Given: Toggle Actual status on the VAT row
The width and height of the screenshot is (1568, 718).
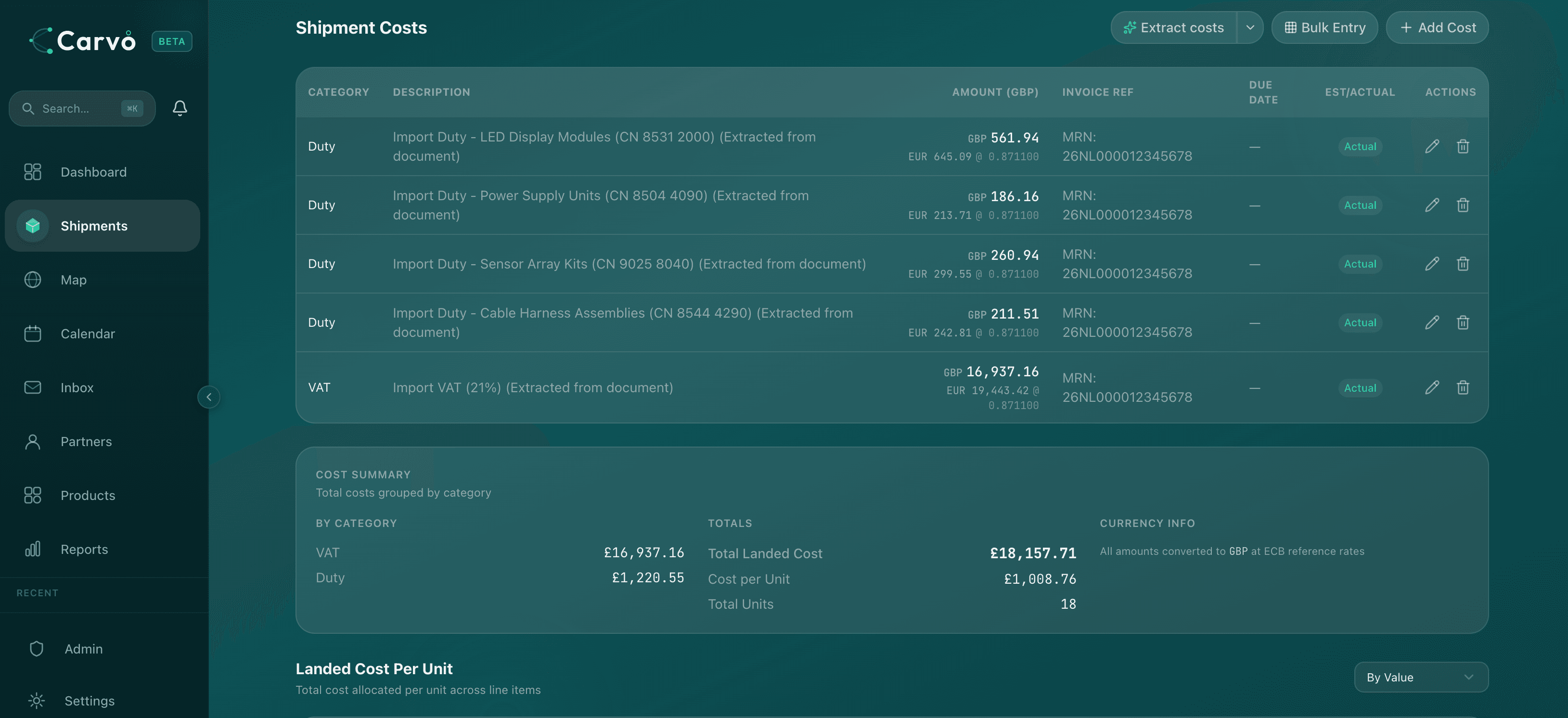Looking at the screenshot, I should [x=1360, y=387].
